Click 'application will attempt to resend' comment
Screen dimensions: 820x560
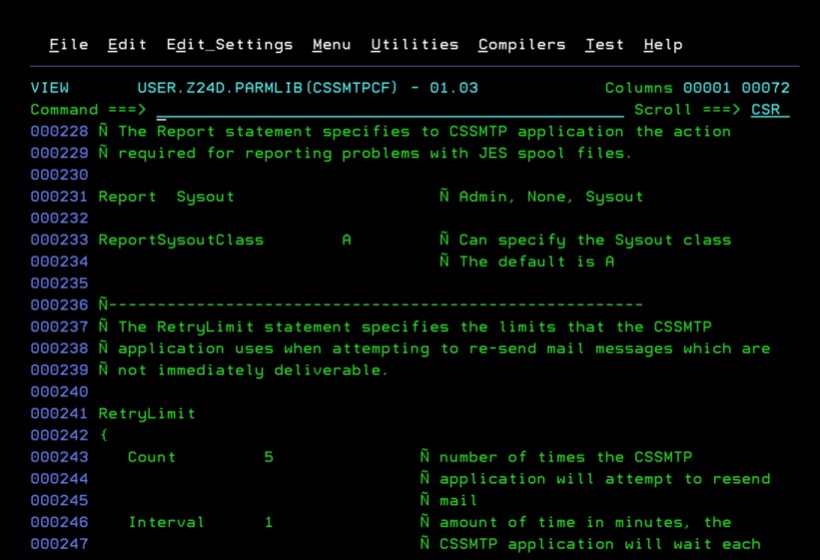pos(595,479)
